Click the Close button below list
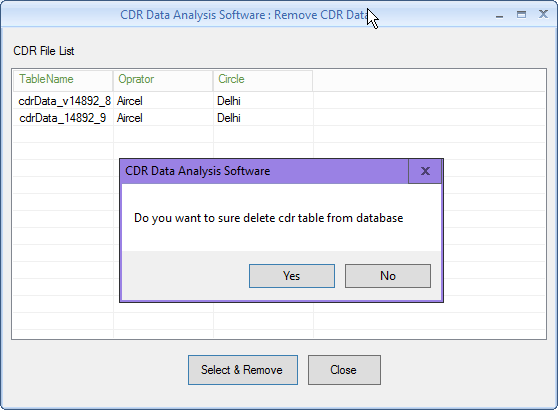Screen dimensions: 558x410 click(x=344, y=370)
